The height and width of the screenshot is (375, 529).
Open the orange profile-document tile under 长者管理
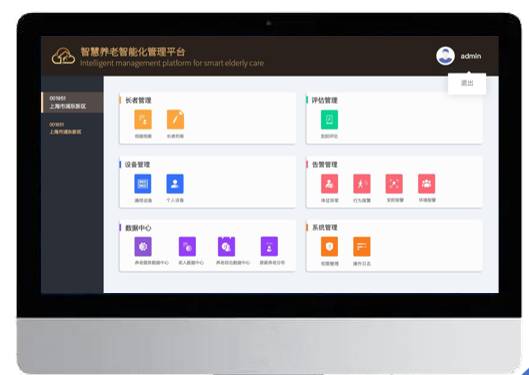pos(143,119)
